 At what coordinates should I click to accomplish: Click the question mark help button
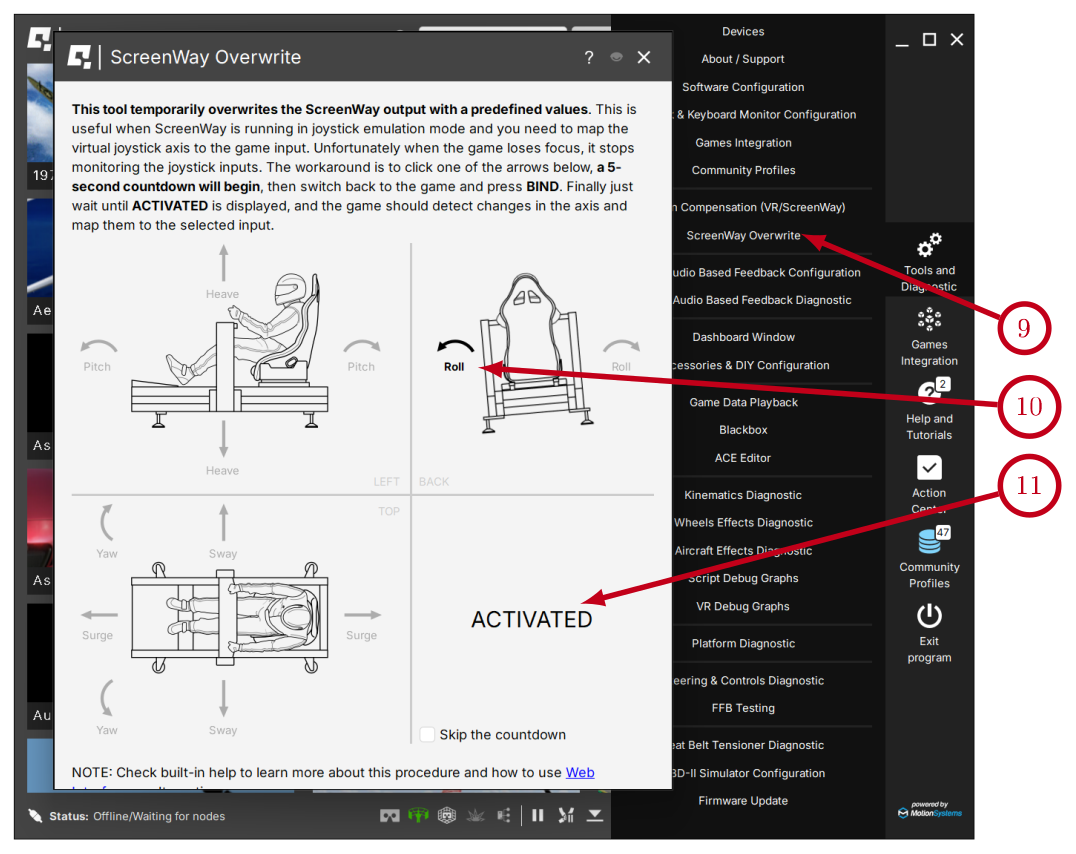click(x=589, y=58)
